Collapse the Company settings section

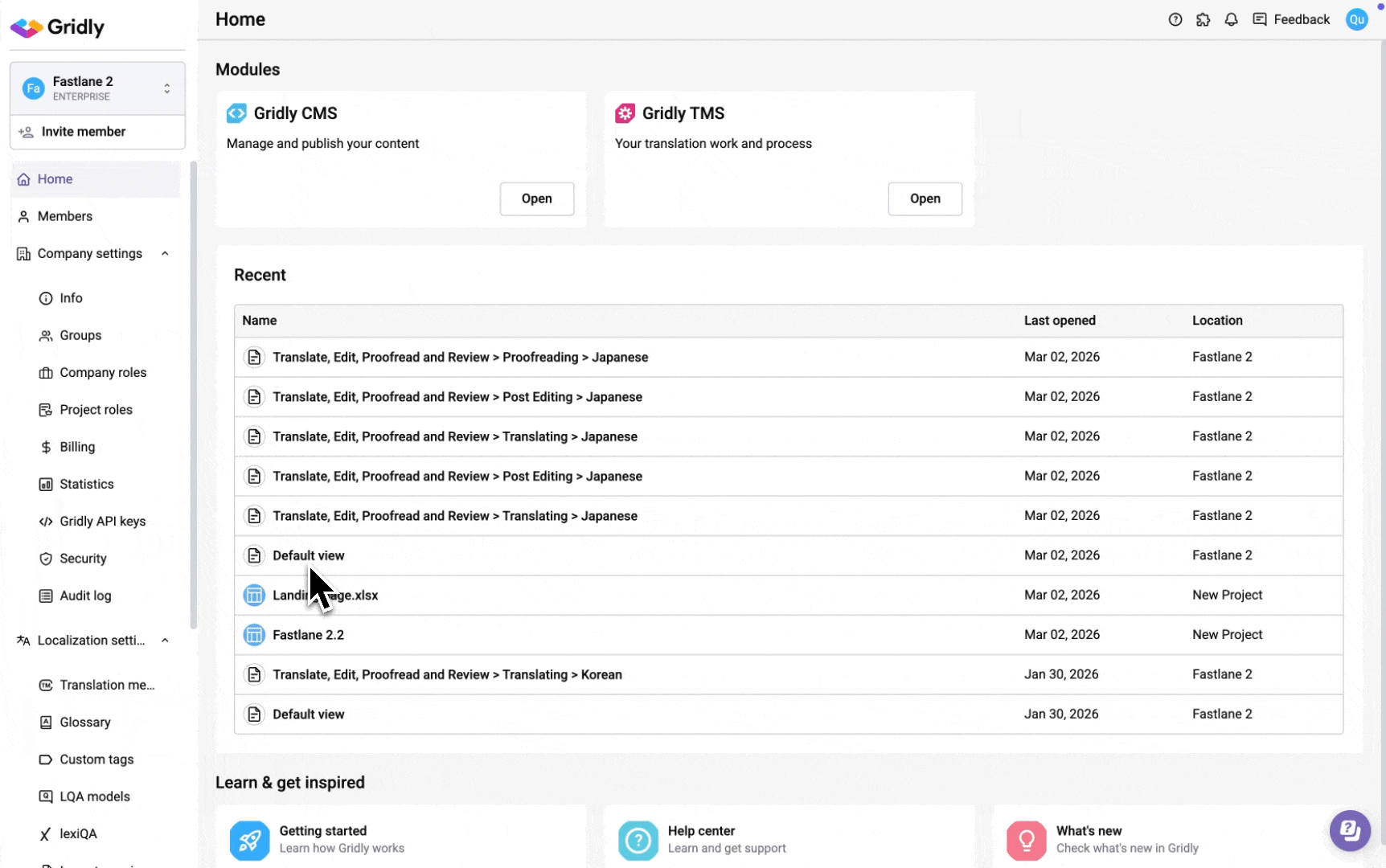point(165,254)
